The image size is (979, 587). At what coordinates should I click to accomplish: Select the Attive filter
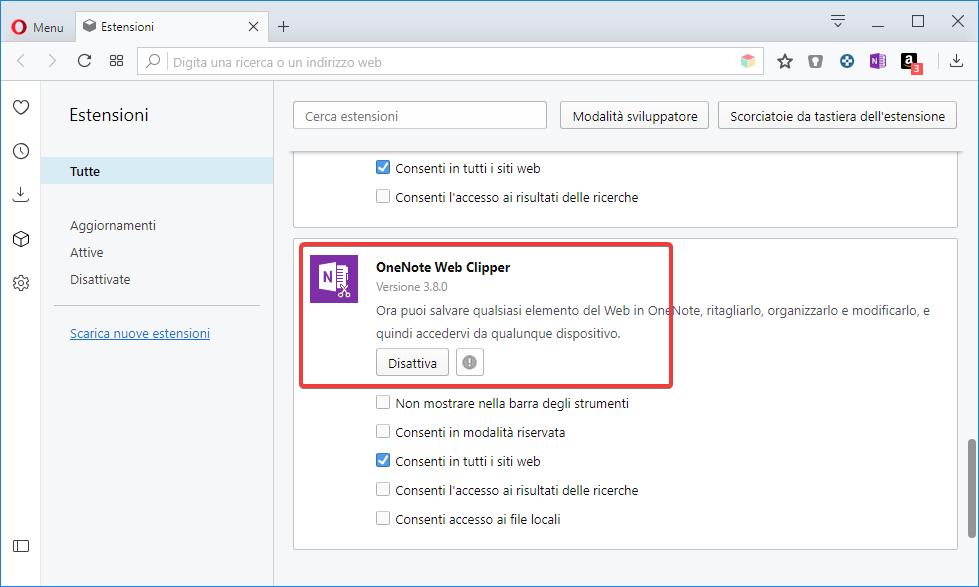click(87, 252)
